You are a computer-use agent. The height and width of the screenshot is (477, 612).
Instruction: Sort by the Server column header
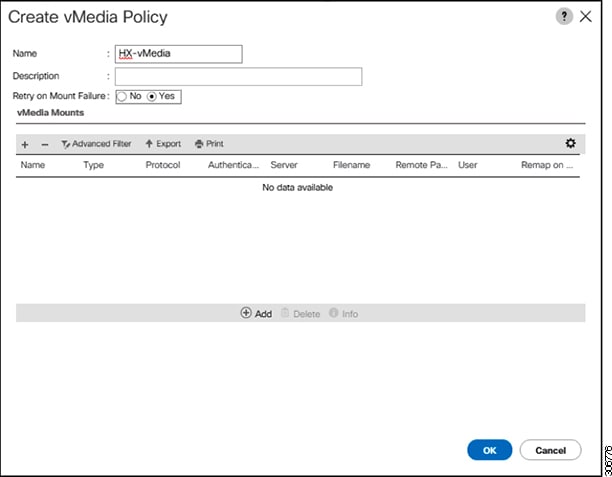(x=284, y=165)
